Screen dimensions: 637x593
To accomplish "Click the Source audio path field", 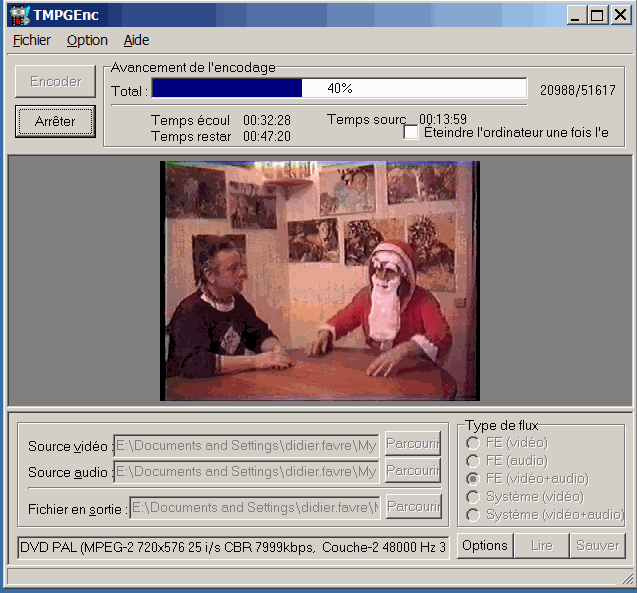I will click(x=247, y=471).
